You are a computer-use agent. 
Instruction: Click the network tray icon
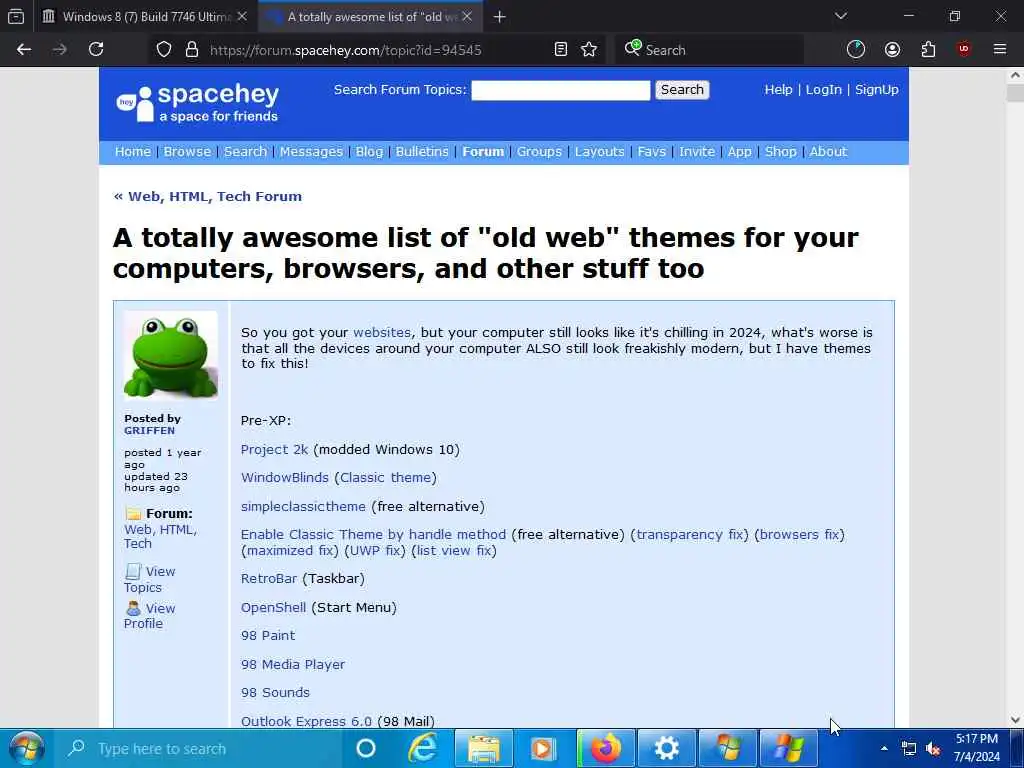click(x=908, y=748)
